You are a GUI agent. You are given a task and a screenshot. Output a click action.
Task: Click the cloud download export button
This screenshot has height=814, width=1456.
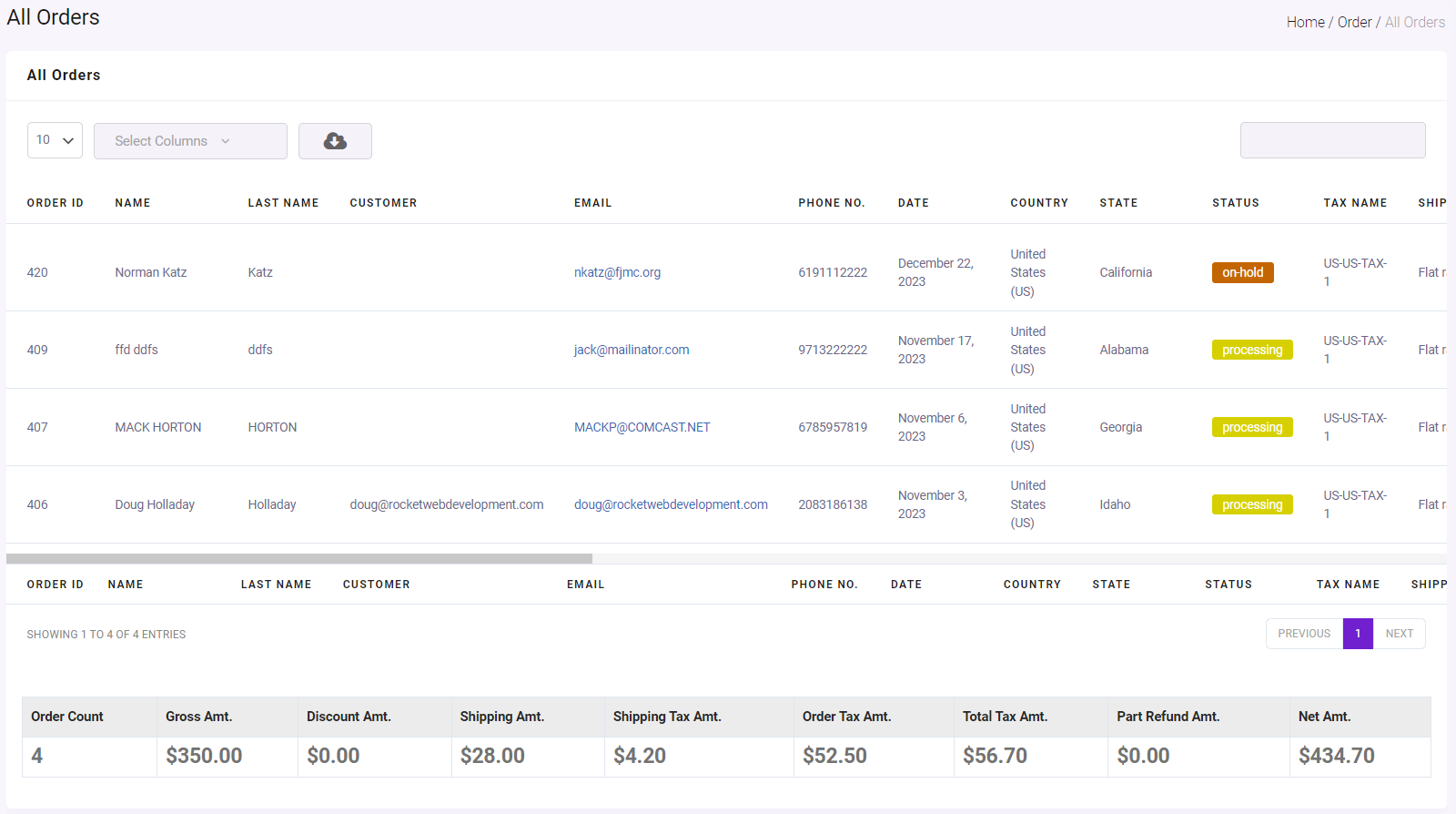point(335,141)
